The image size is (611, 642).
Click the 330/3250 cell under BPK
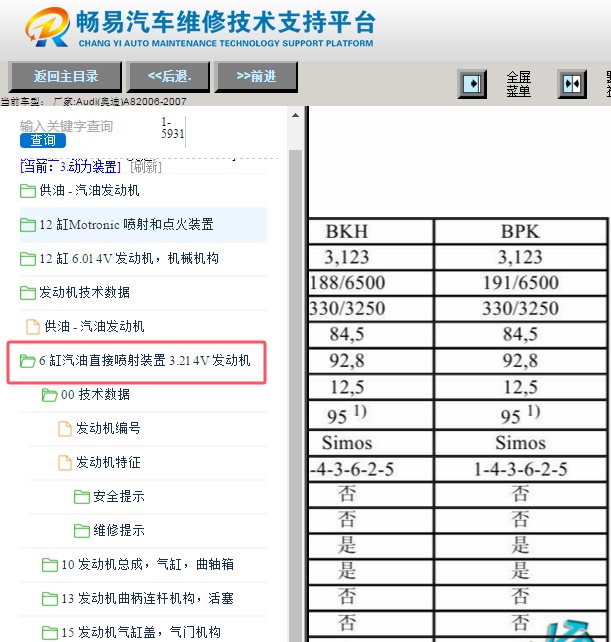coord(520,309)
